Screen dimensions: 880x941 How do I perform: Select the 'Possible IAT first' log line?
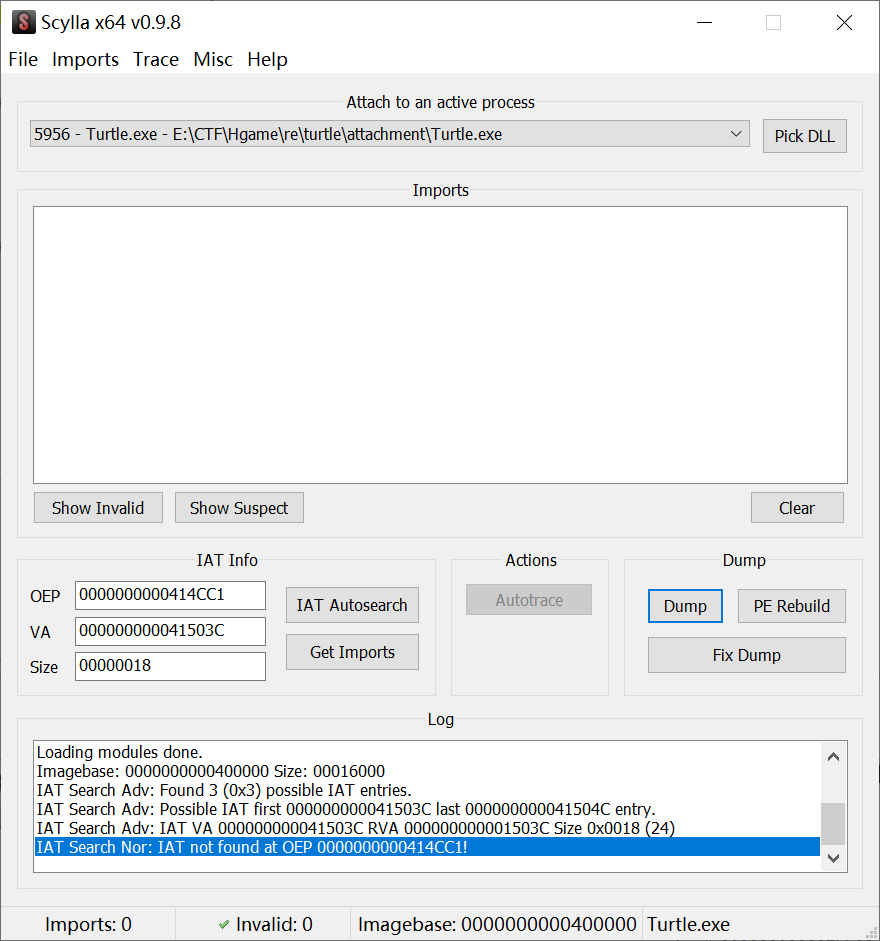click(427, 810)
